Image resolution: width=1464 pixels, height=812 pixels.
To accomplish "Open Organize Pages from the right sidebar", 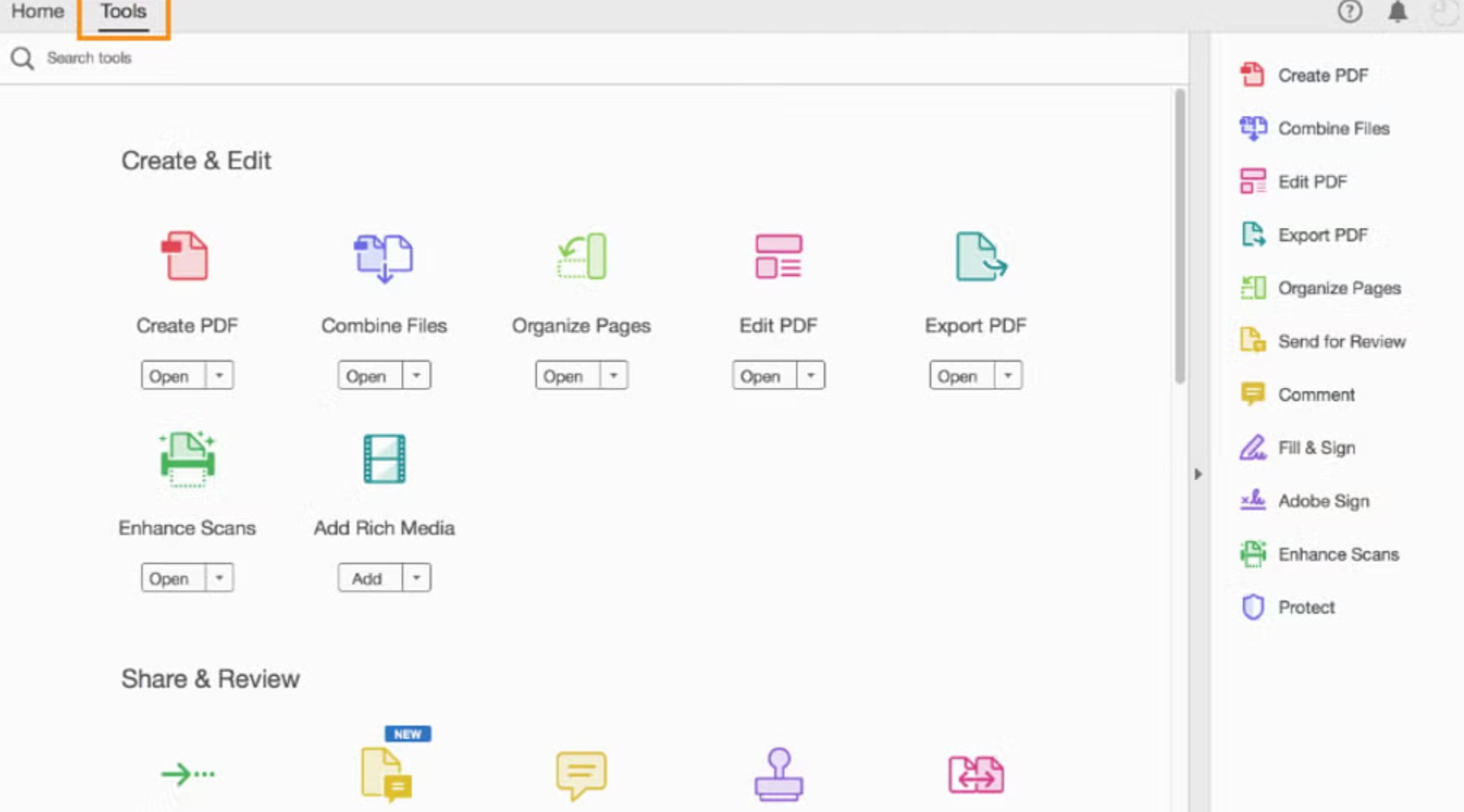I will tap(1321, 287).
